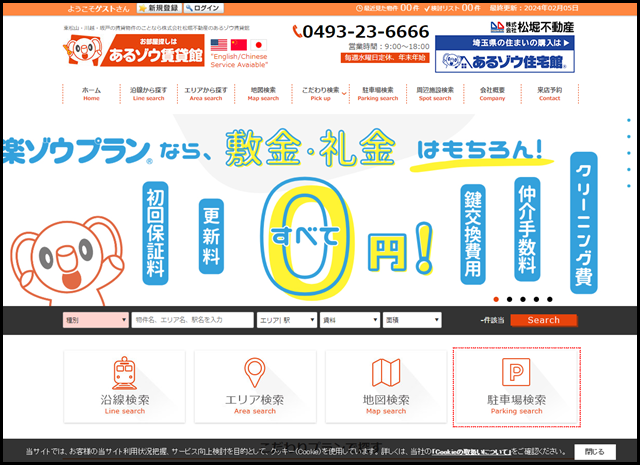
Task: Click the 検討リスト 00件 link
Action: coord(452,8)
